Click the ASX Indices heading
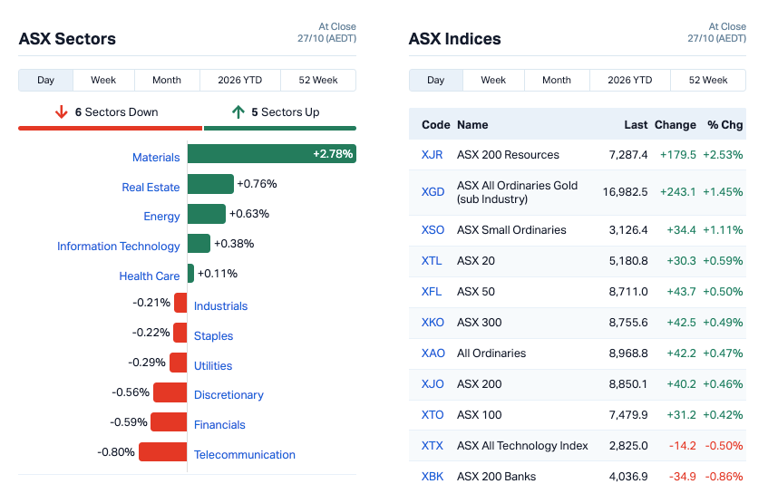 pyautogui.click(x=455, y=39)
